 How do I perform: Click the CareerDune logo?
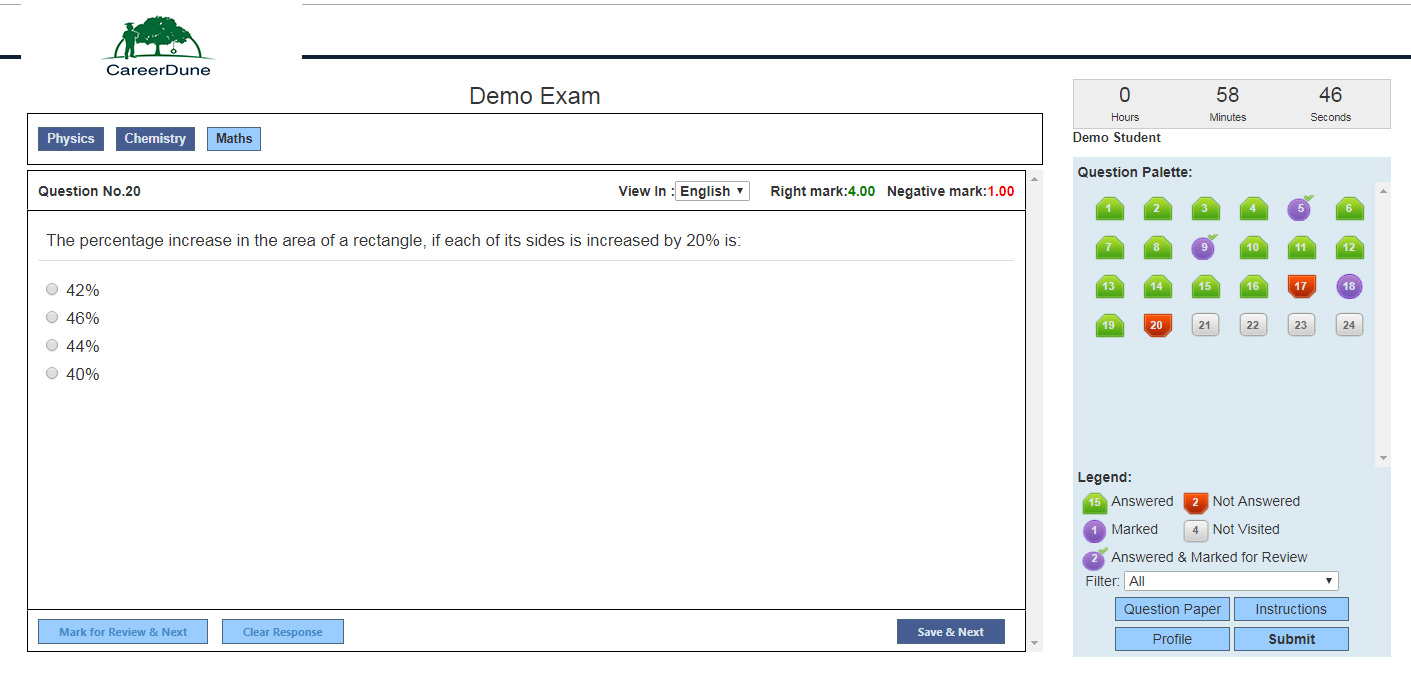click(x=159, y=46)
